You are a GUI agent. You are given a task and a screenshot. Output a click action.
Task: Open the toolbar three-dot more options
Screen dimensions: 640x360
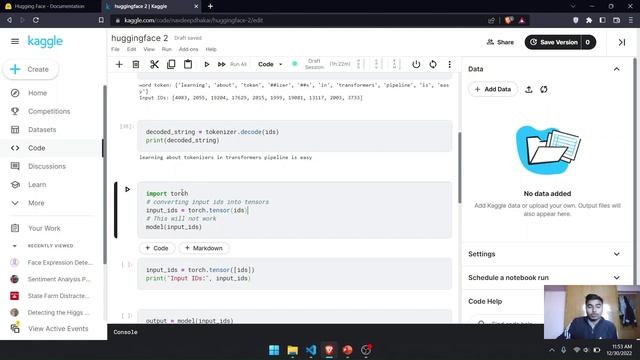click(449, 64)
